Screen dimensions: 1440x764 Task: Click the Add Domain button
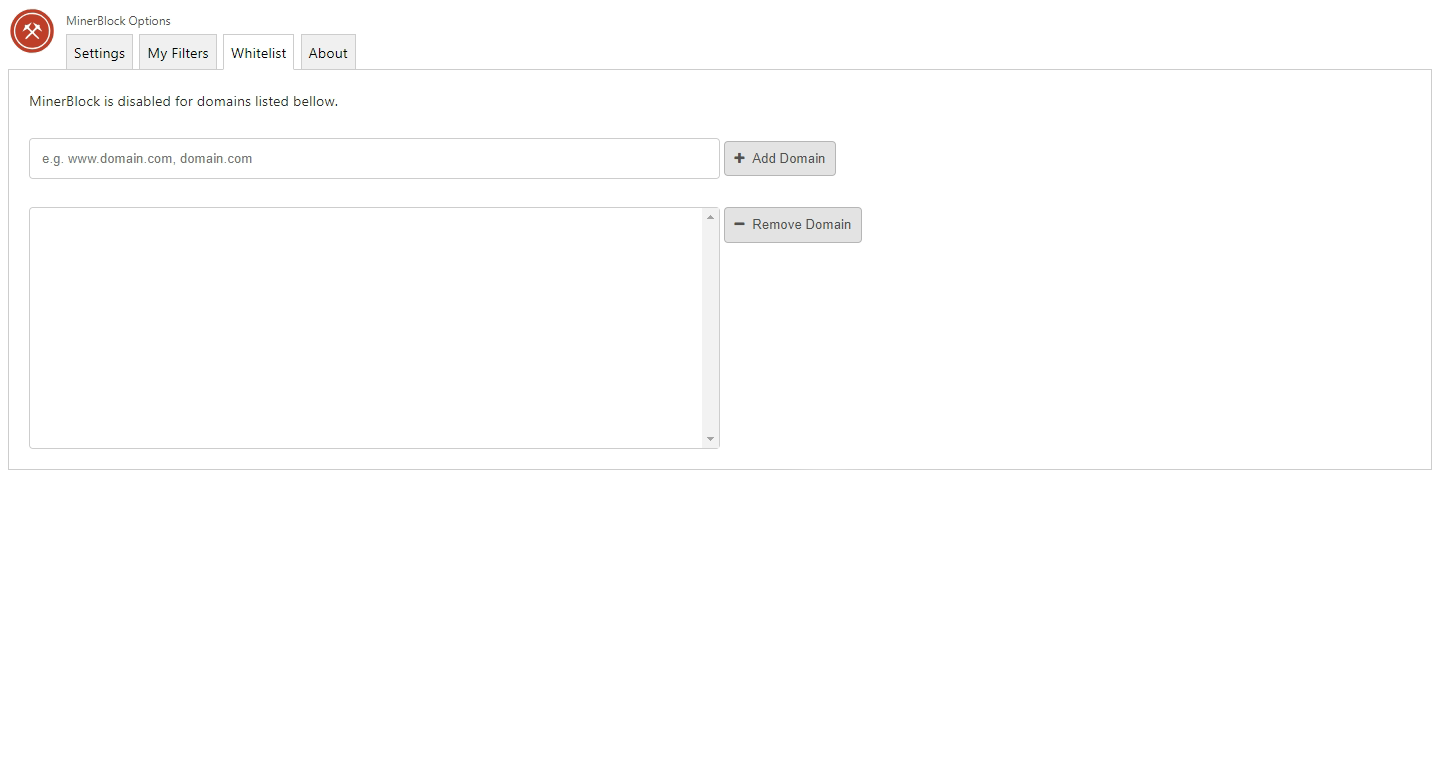click(x=780, y=158)
